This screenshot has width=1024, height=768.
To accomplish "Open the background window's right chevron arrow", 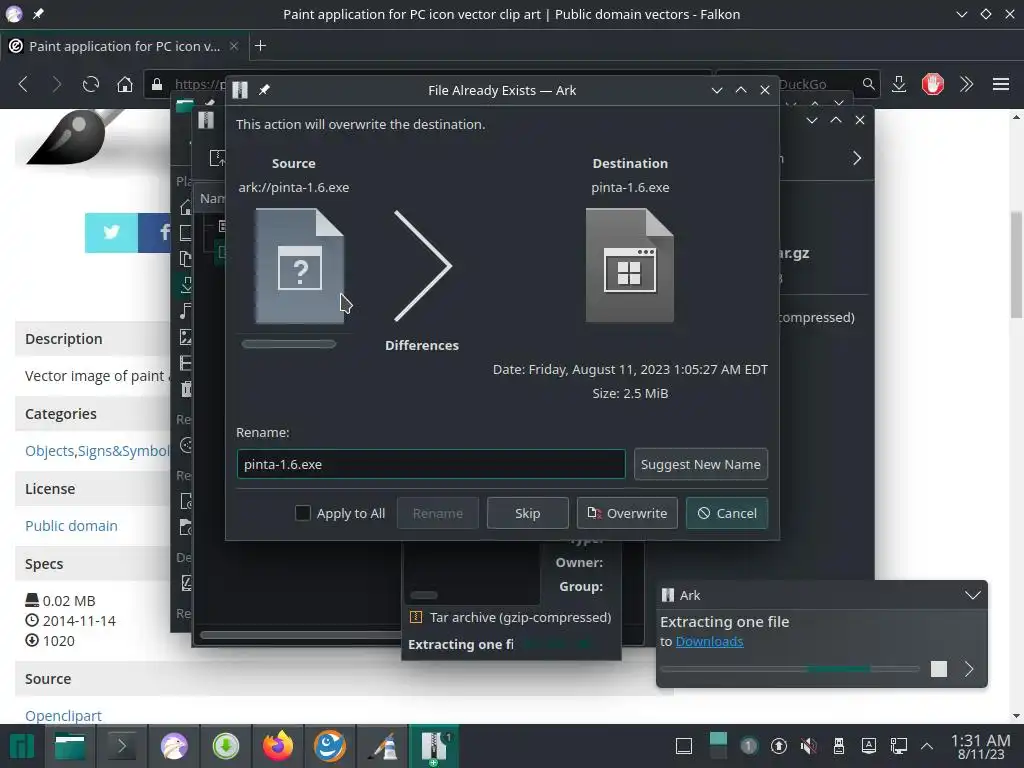I will pyautogui.click(x=857, y=158).
